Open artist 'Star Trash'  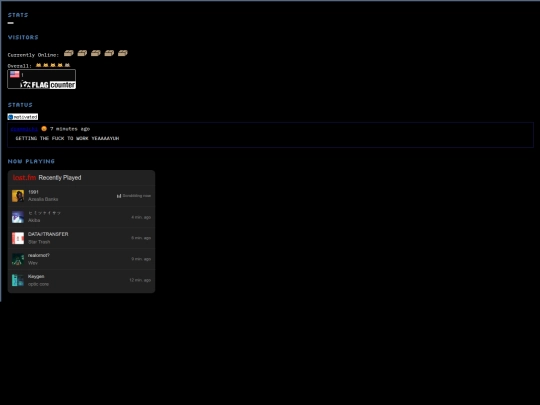pyautogui.click(x=39, y=242)
